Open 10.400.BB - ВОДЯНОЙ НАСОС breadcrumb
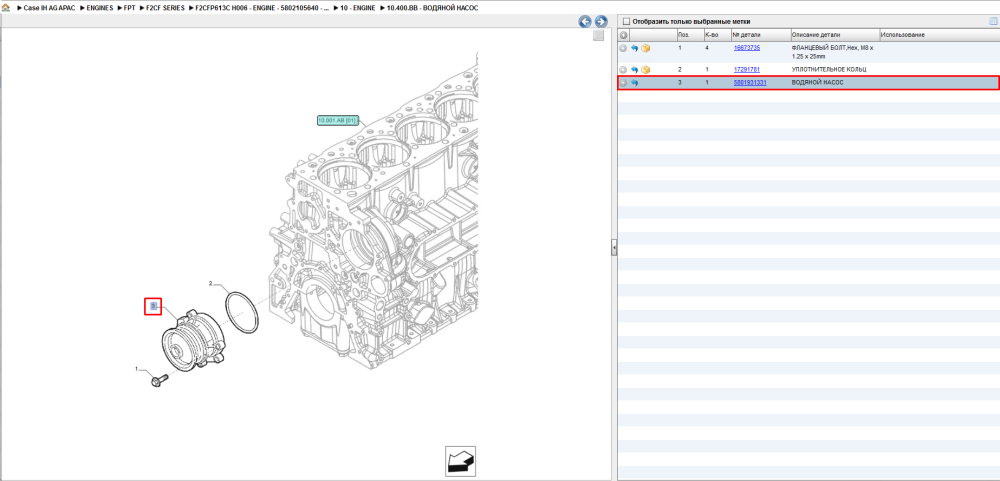The width and height of the screenshot is (1000, 481). (432, 8)
